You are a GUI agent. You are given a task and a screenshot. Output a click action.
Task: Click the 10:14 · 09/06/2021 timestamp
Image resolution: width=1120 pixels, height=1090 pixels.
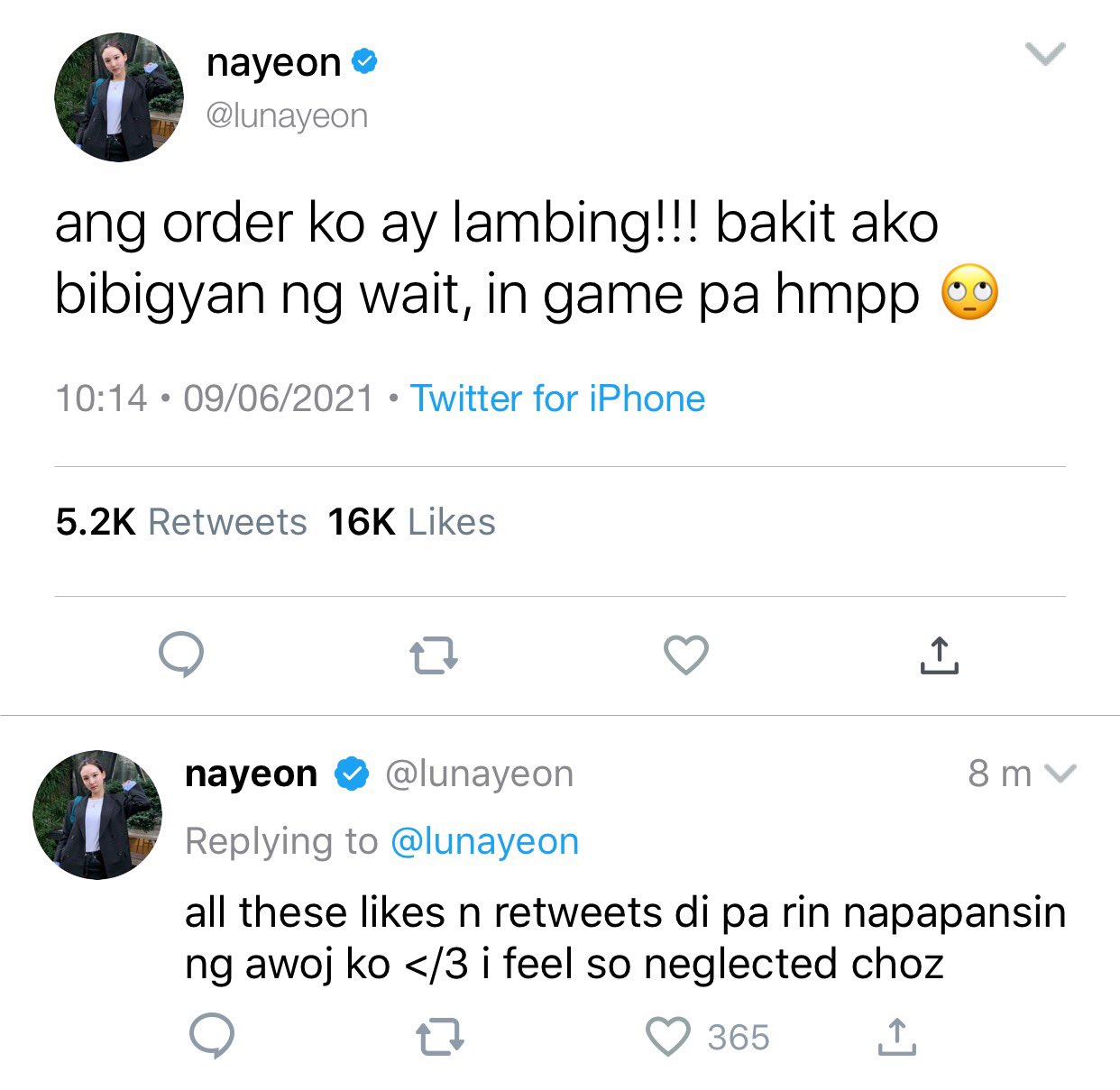pyautogui.click(x=215, y=398)
